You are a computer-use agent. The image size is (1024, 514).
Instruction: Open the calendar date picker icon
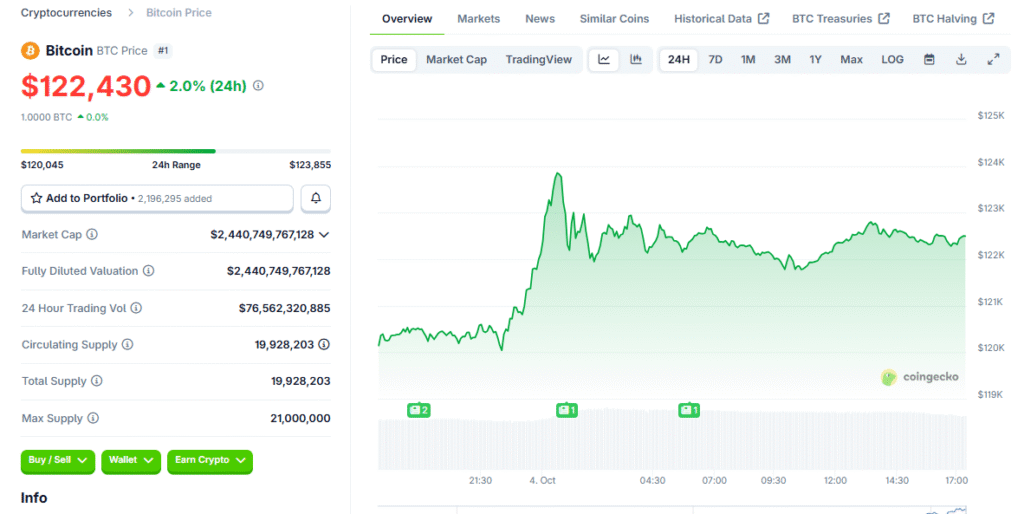coord(929,60)
